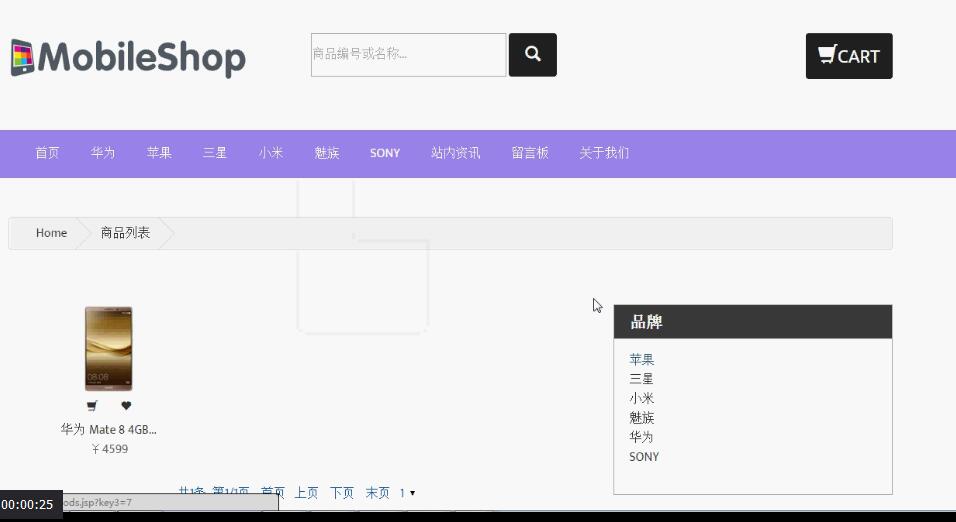Open 华为 in the purple navbar
Viewport: 956px width, 522px height.
[x=102, y=153]
